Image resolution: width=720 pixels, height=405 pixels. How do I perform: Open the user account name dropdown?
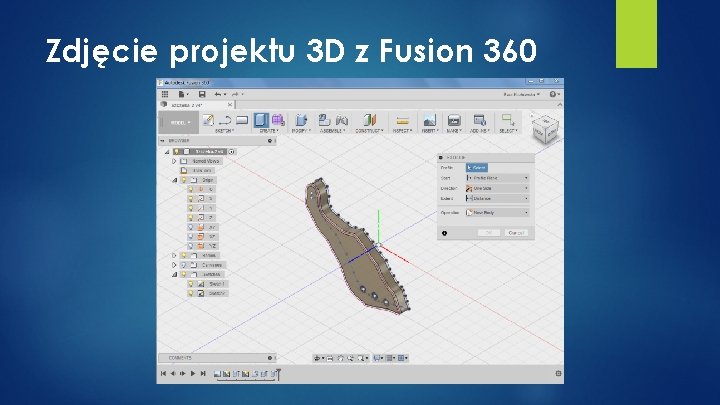pyautogui.click(x=522, y=94)
